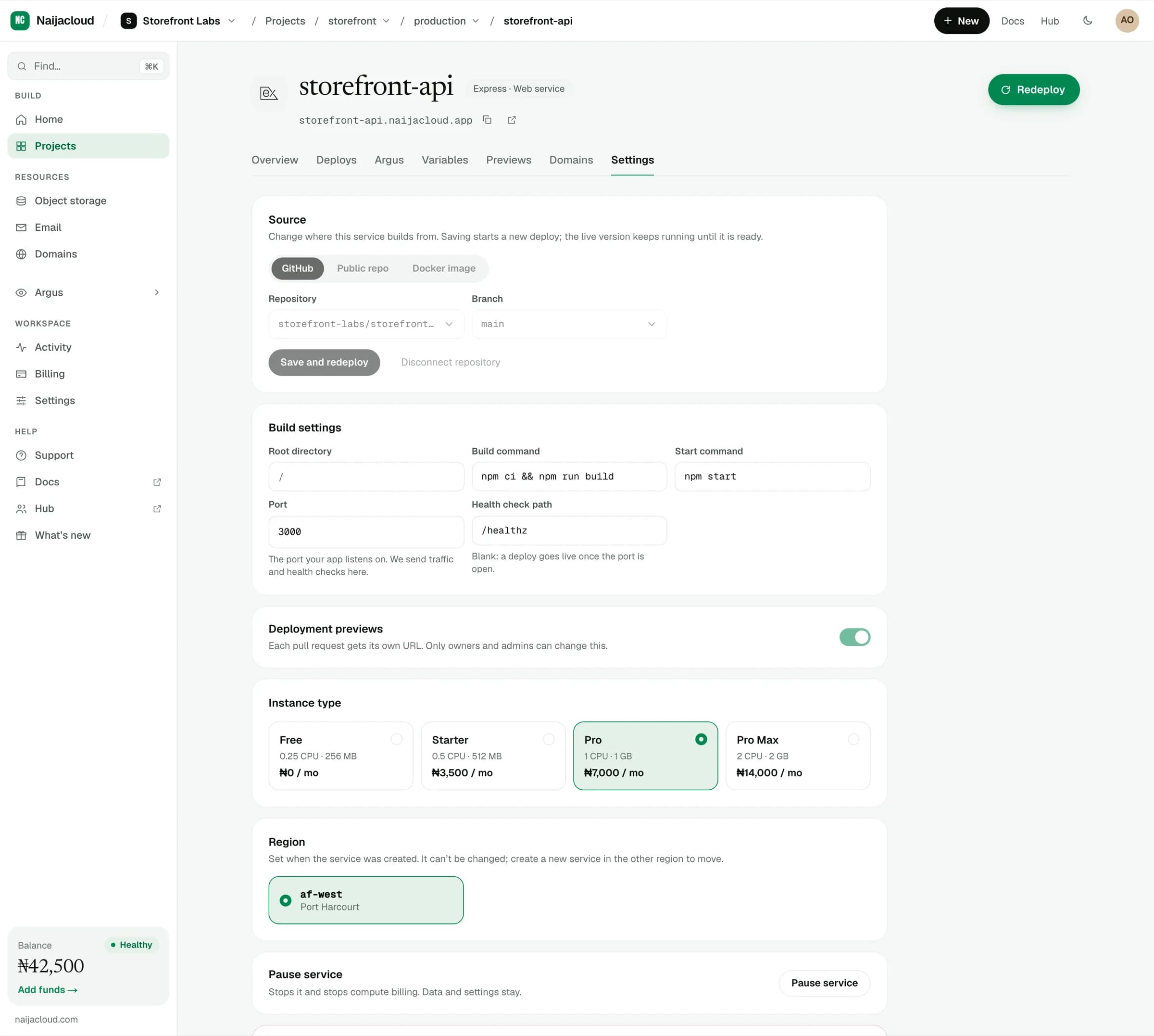
Task: Open Email resource in sidebar
Action: tap(88, 227)
